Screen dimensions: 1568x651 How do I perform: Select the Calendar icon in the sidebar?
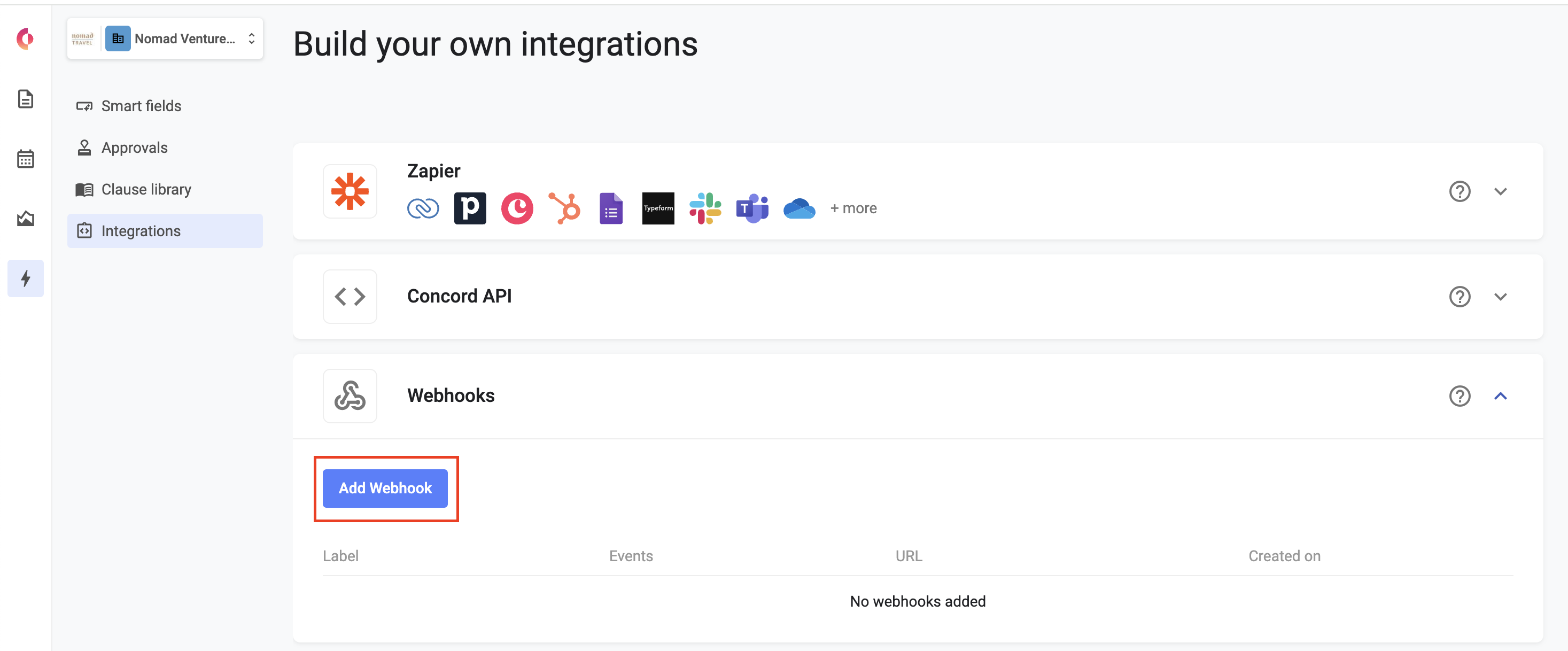26,158
